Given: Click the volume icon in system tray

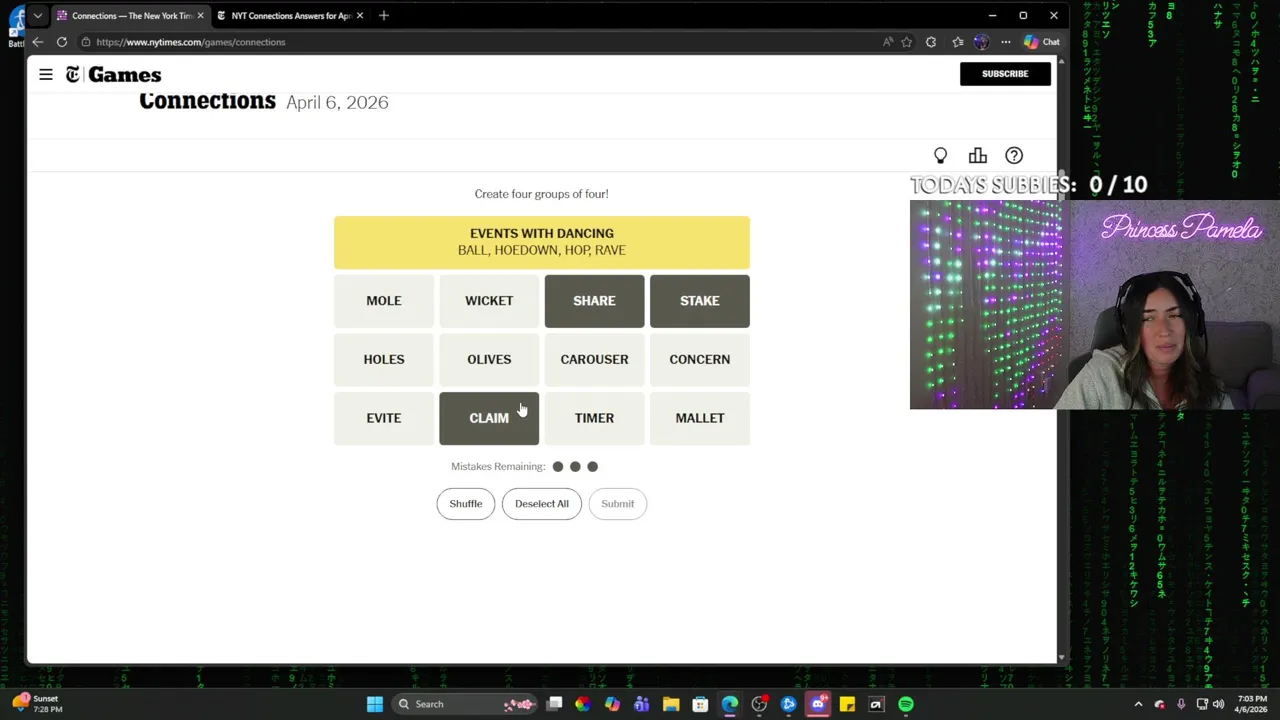Looking at the screenshot, I should [1218, 704].
